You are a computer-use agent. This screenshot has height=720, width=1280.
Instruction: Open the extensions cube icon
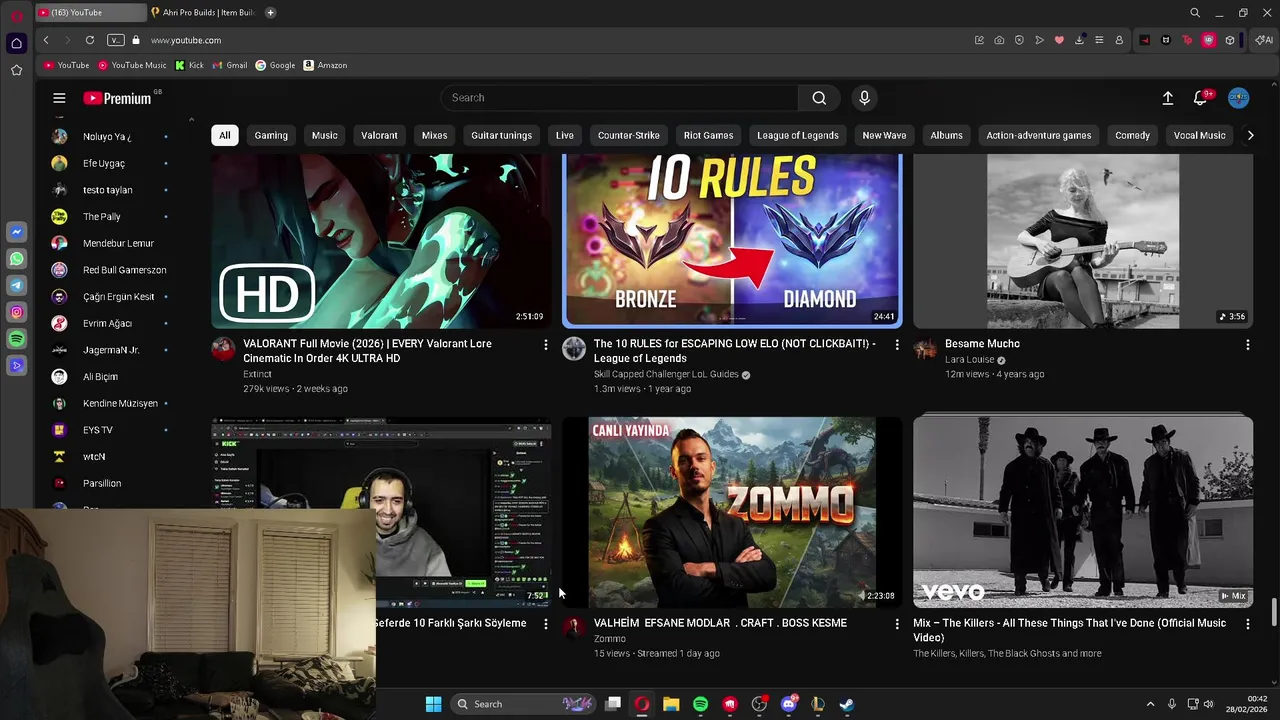tap(1230, 40)
